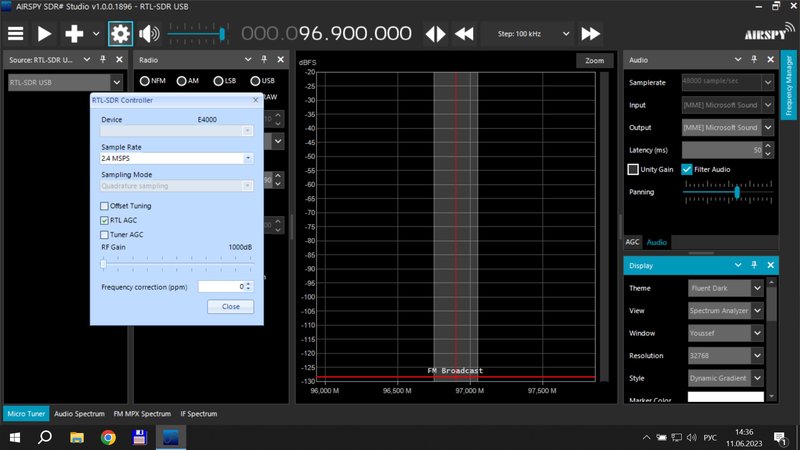Open the RTL-SDR USB source dropdown
The height and width of the screenshot is (450, 800).
[x=65, y=82]
